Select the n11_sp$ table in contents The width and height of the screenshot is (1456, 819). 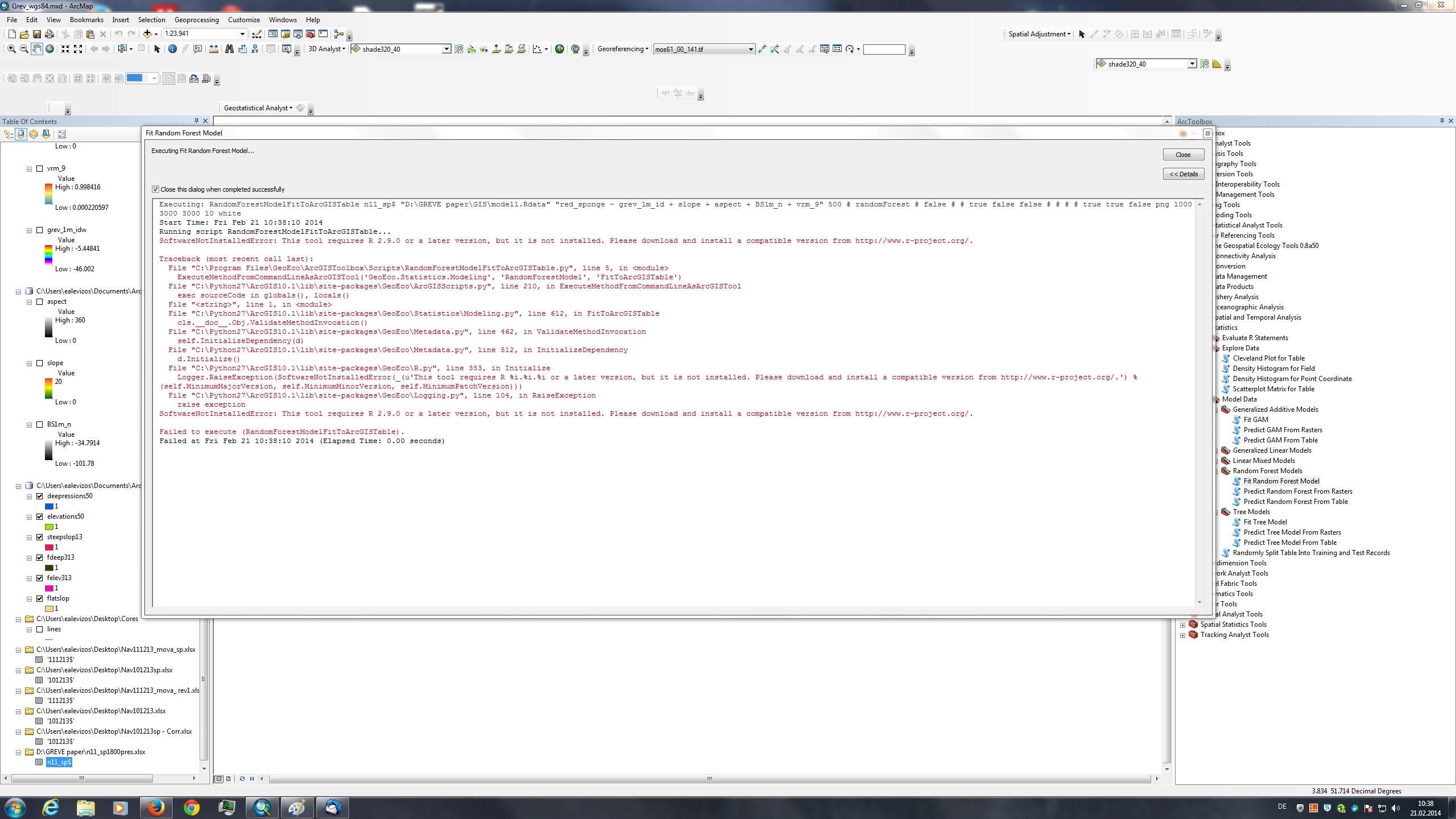point(59,762)
